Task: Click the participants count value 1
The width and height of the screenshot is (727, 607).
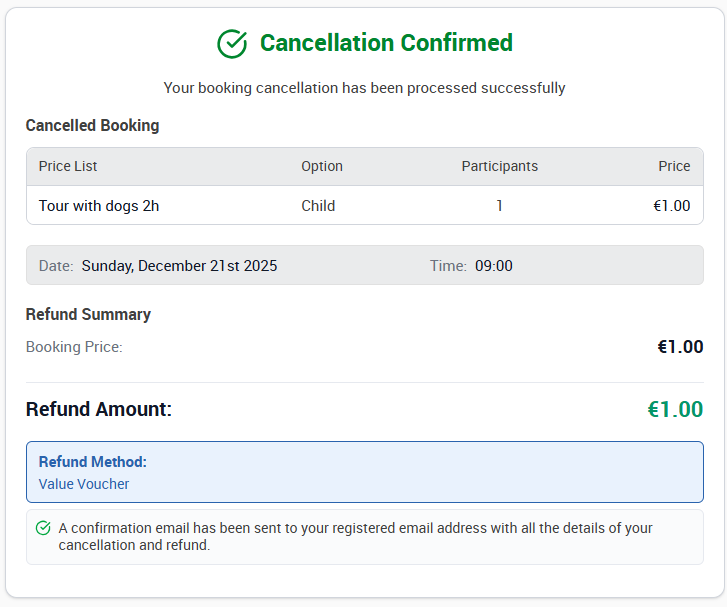Action: pyautogui.click(x=499, y=205)
